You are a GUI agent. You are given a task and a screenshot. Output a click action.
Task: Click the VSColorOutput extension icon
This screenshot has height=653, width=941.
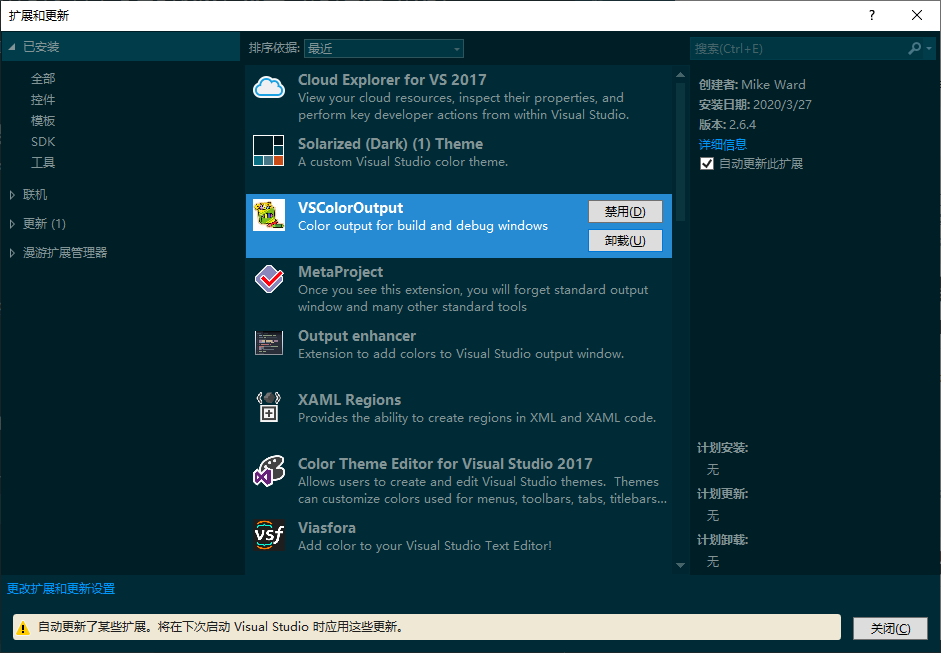pyautogui.click(x=269, y=215)
